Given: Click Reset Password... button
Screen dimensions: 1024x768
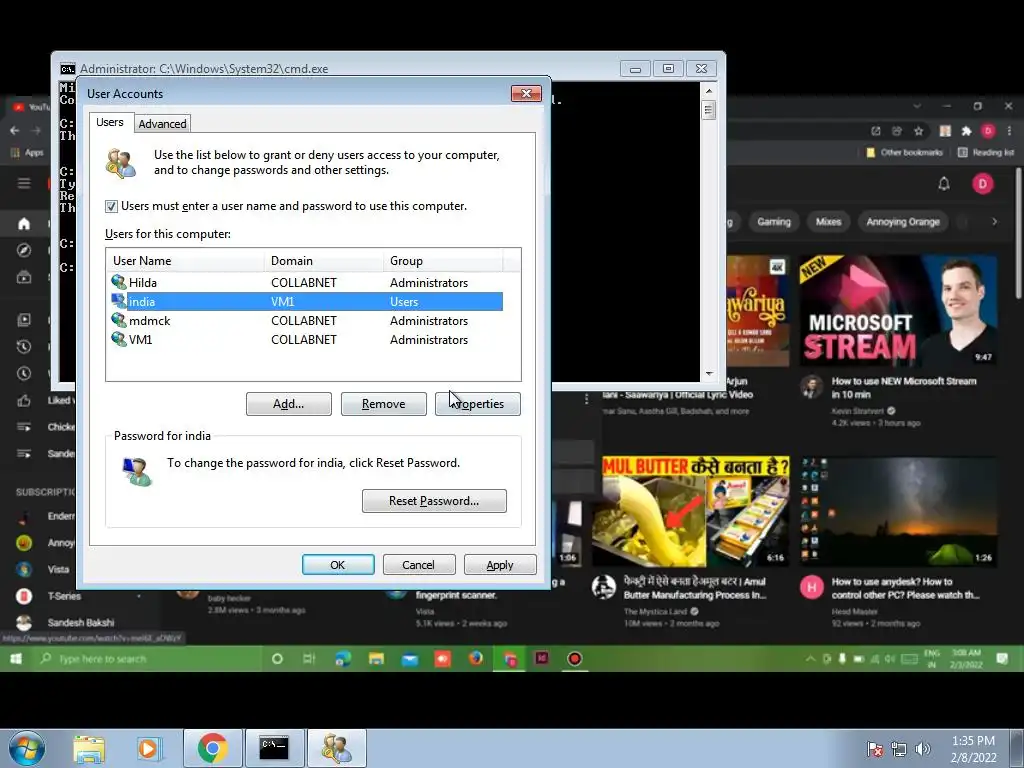Looking at the screenshot, I should pos(434,501).
